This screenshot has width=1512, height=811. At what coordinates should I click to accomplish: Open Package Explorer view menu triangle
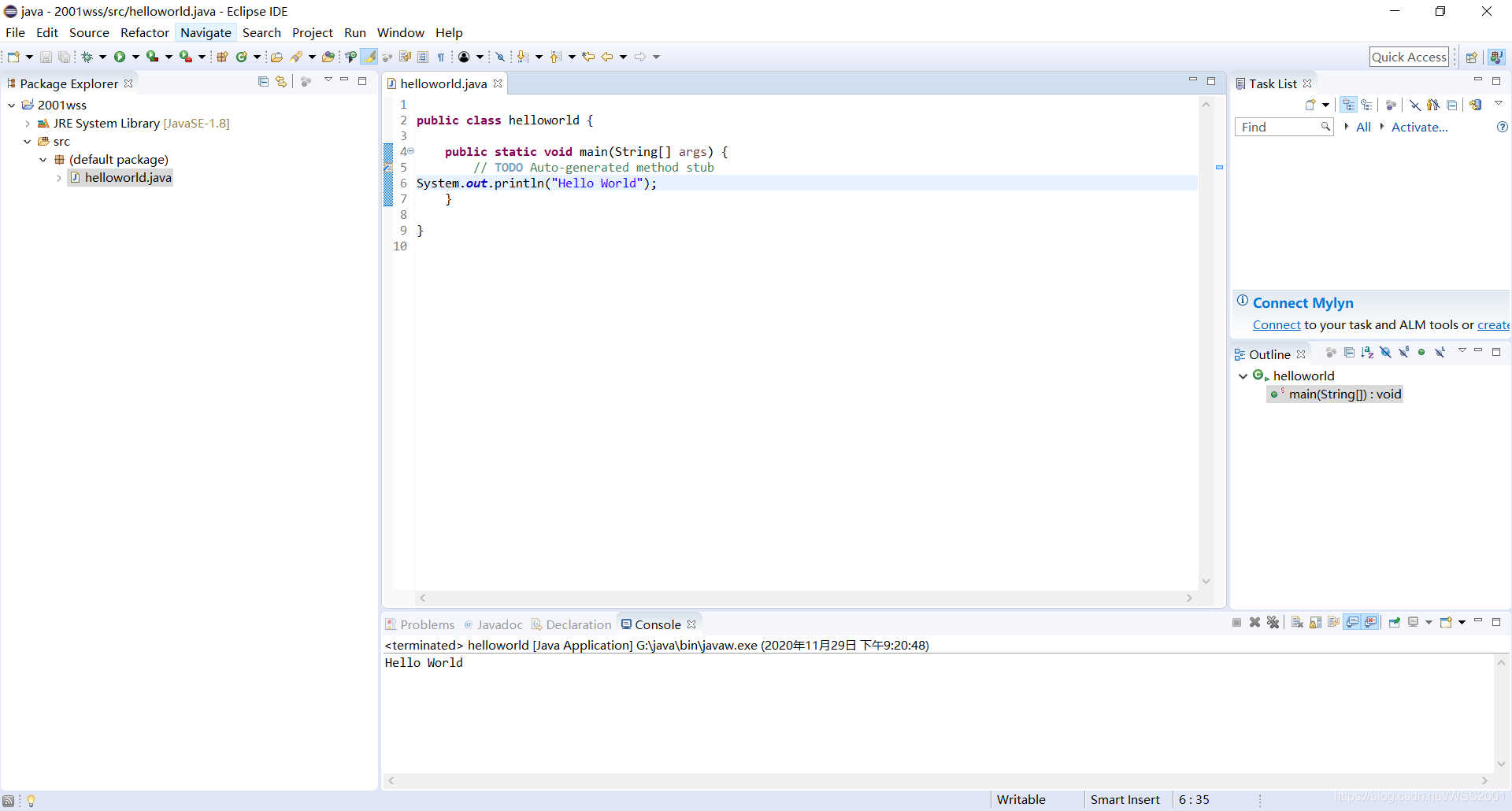coord(328,80)
